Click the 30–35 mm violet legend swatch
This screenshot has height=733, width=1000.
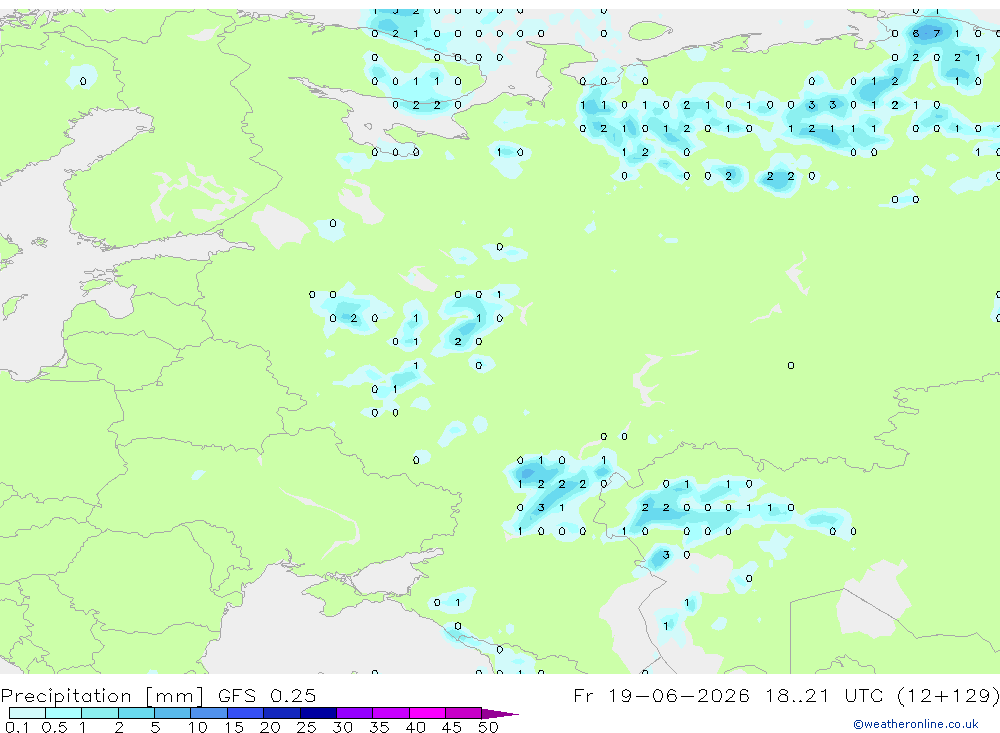coord(355,713)
